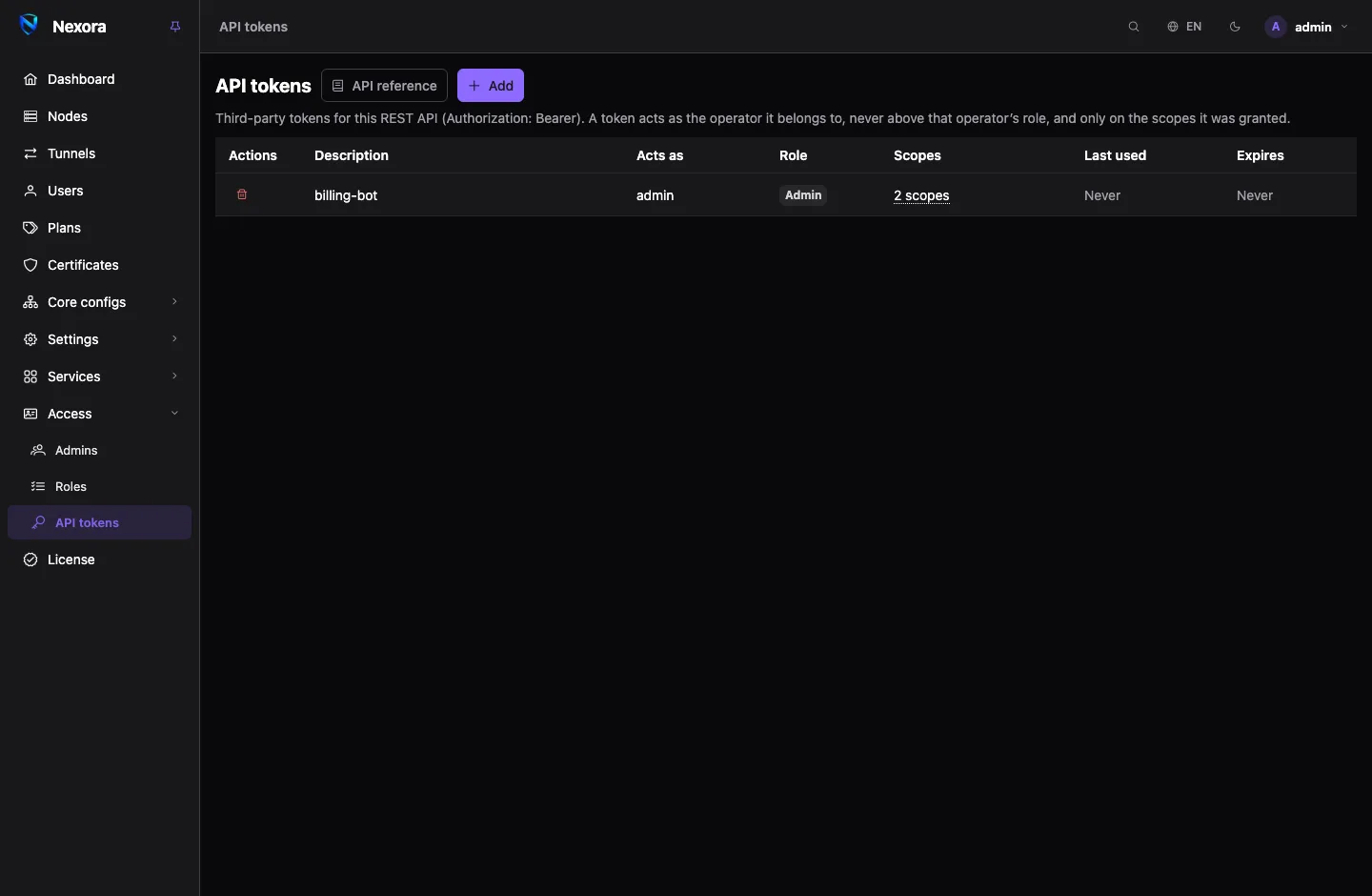Open the Users section

coord(99,191)
